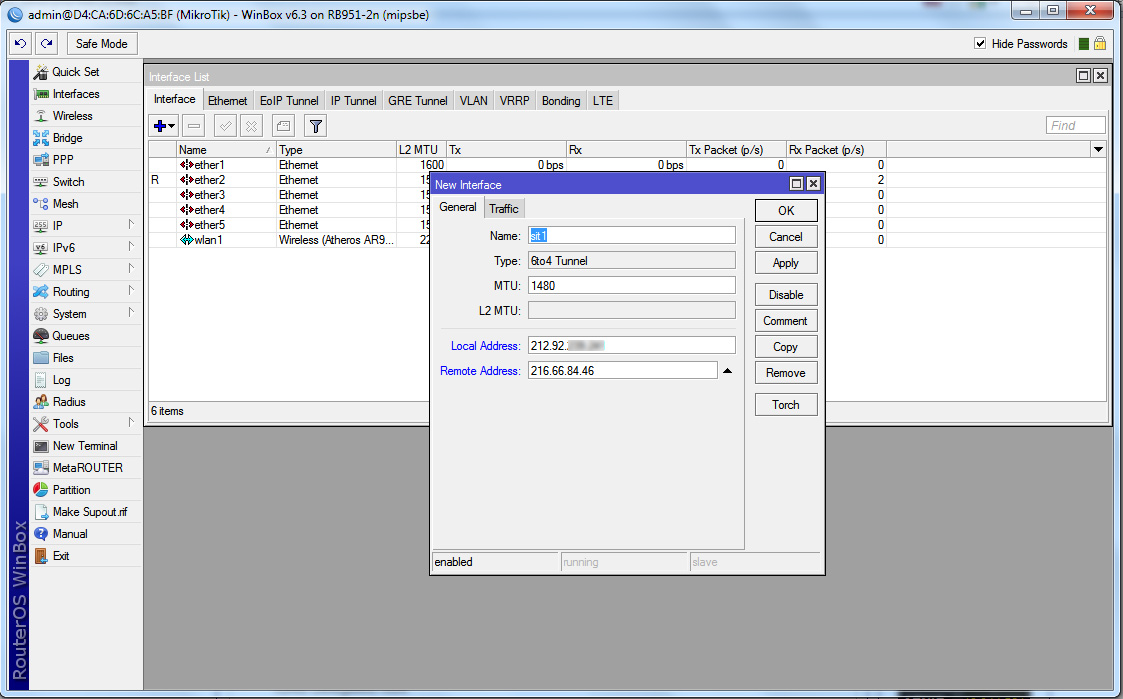This screenshot has width=1123, height=699.
Task: Click the MTU input field
Action: coord(631,285)
